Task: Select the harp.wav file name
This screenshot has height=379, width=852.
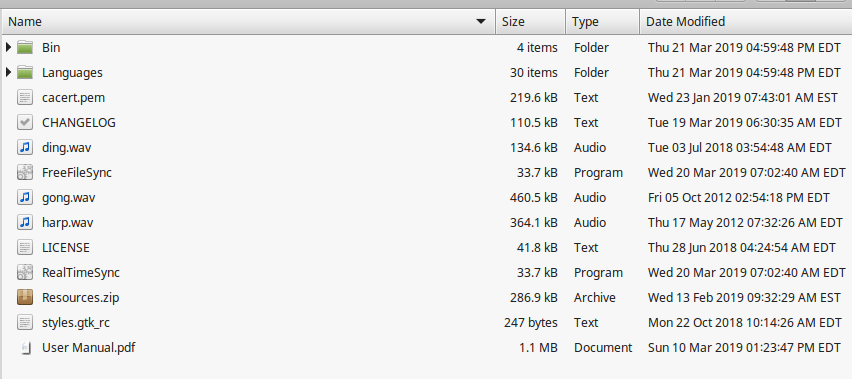Action: pos(69,223)
